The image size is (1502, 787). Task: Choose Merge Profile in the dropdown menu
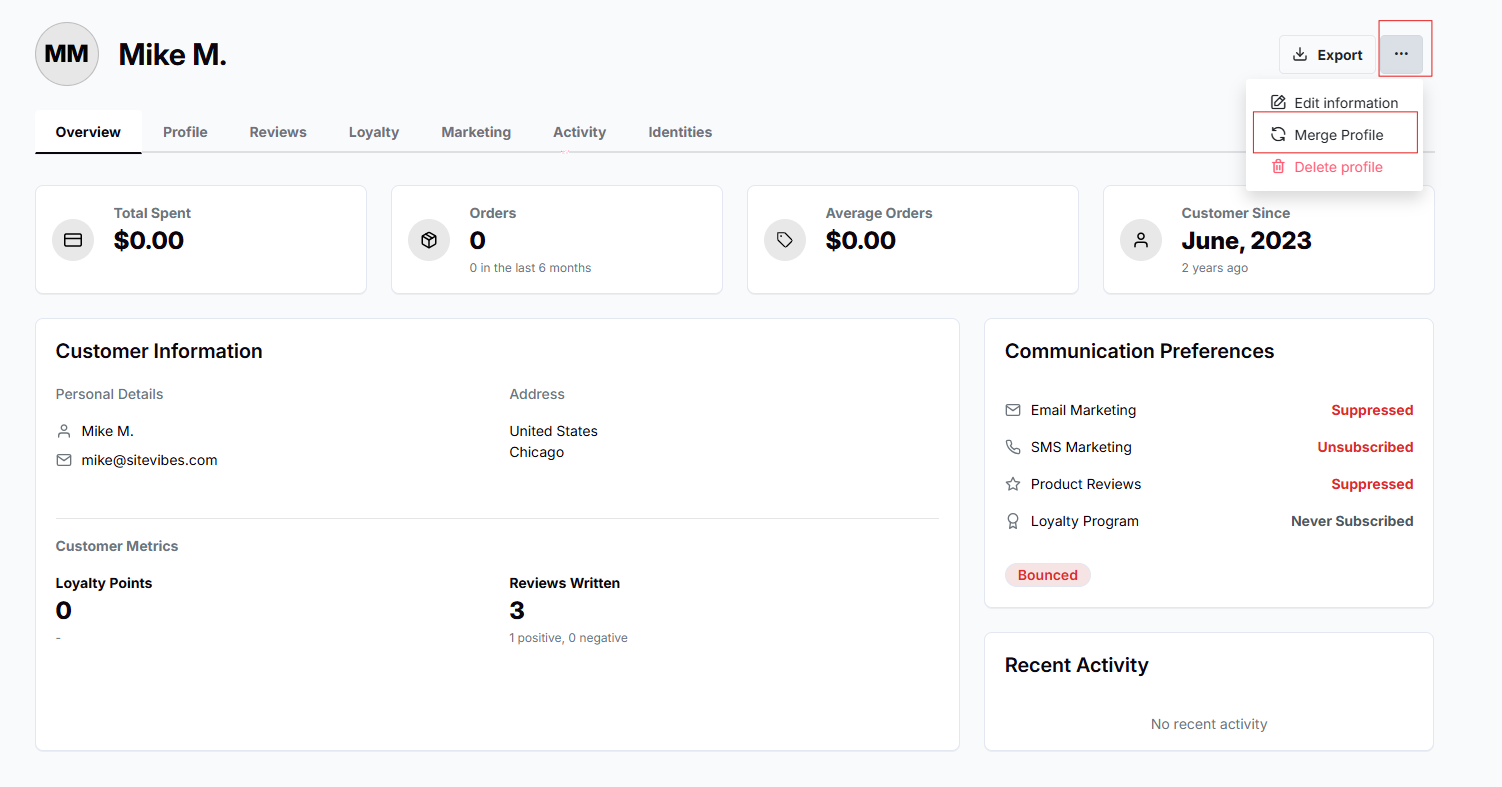[1334, 135]
